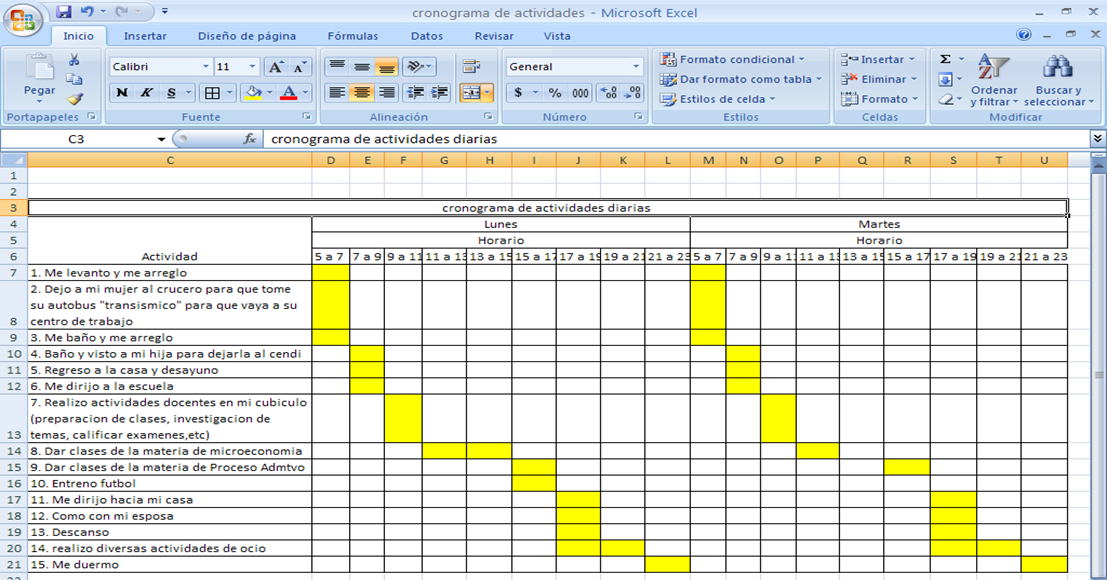
Task: Cut selection with the scissors icon
Action: [x=74, y=60]
